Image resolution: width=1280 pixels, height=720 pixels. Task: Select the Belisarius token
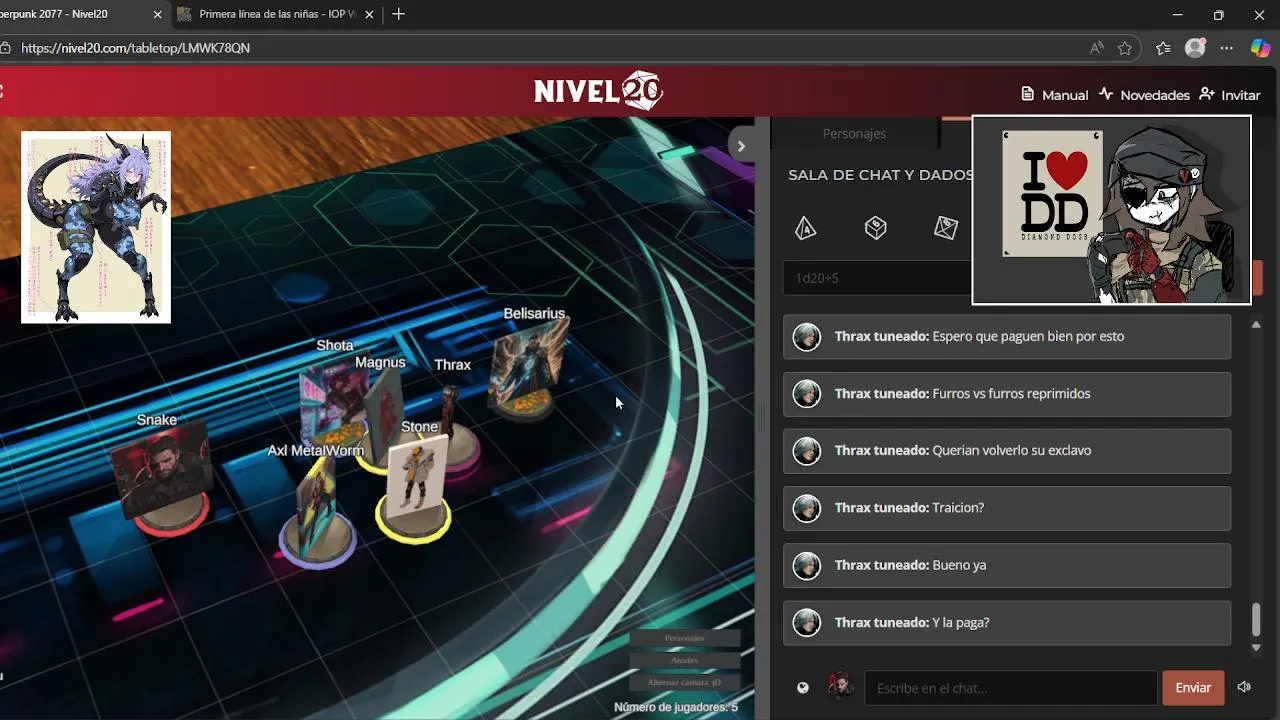point(527,368)
